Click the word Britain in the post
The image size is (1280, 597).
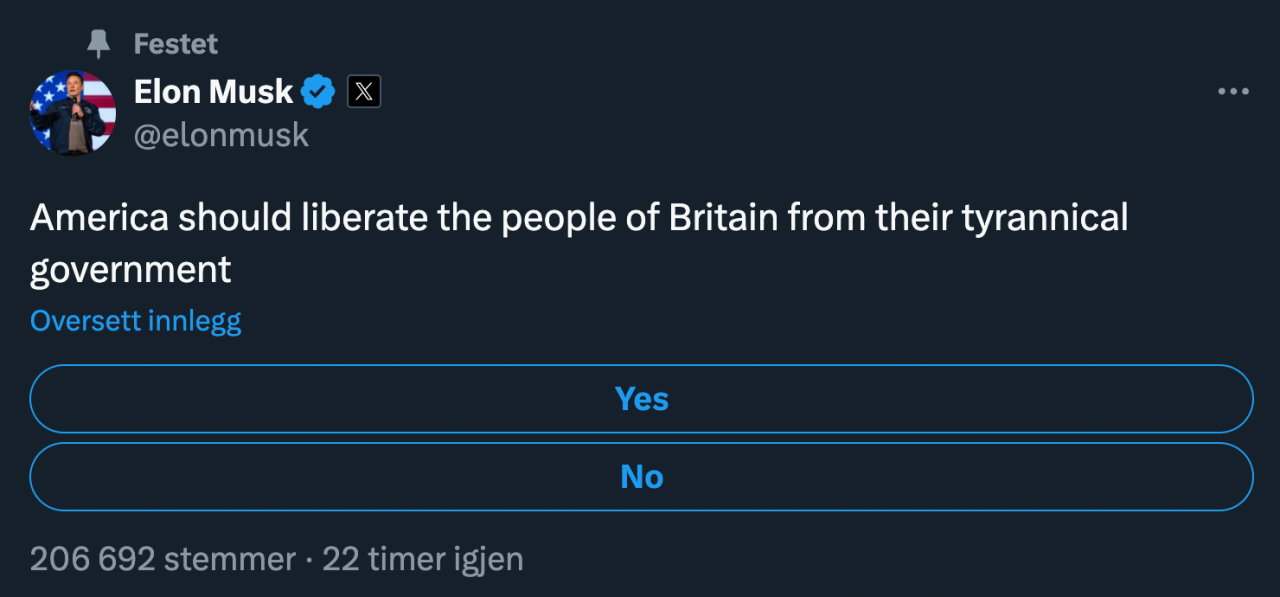tap(723, 217)
